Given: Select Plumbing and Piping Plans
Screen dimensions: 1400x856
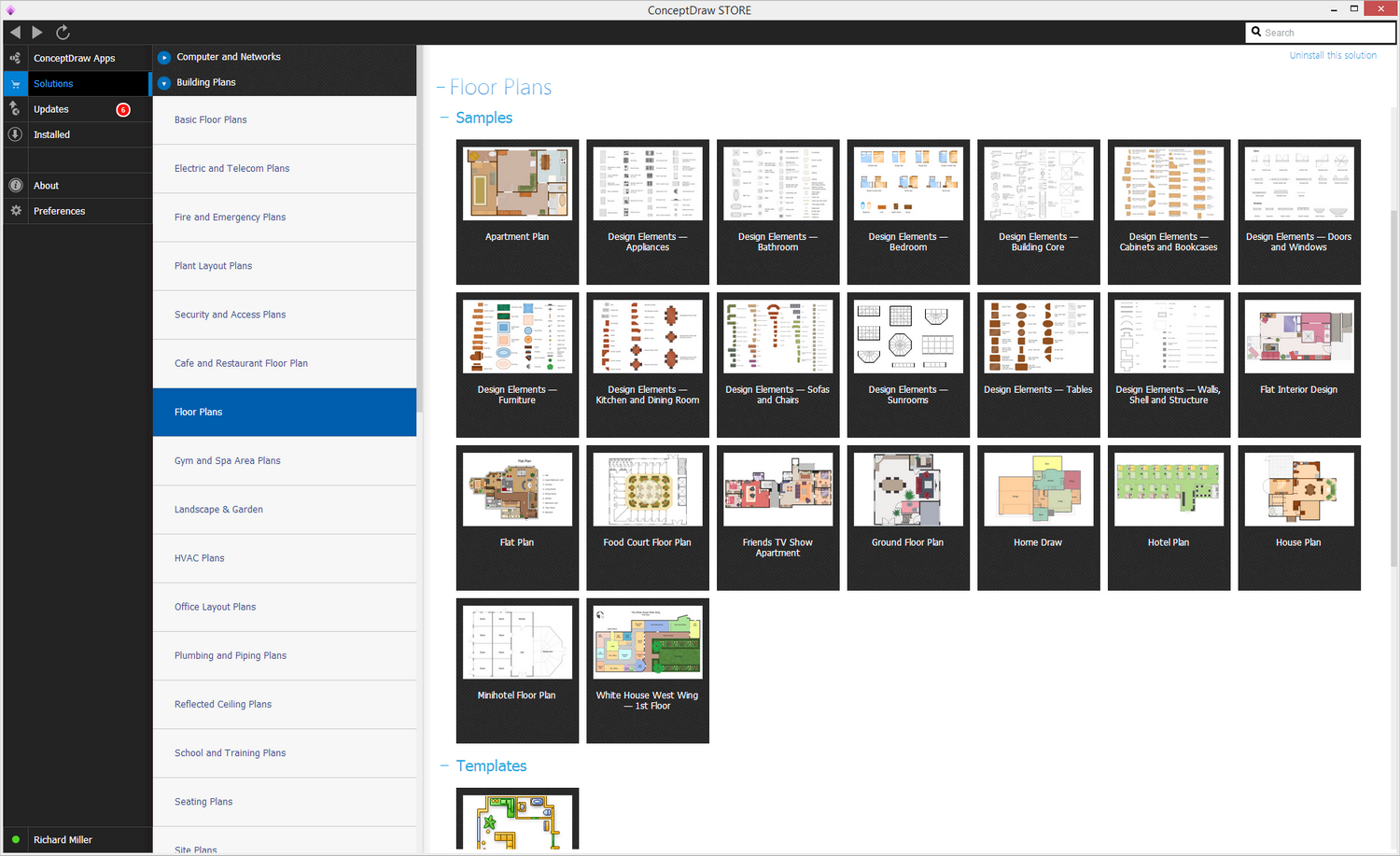Looking at the screenshot, I should (285, 655).
